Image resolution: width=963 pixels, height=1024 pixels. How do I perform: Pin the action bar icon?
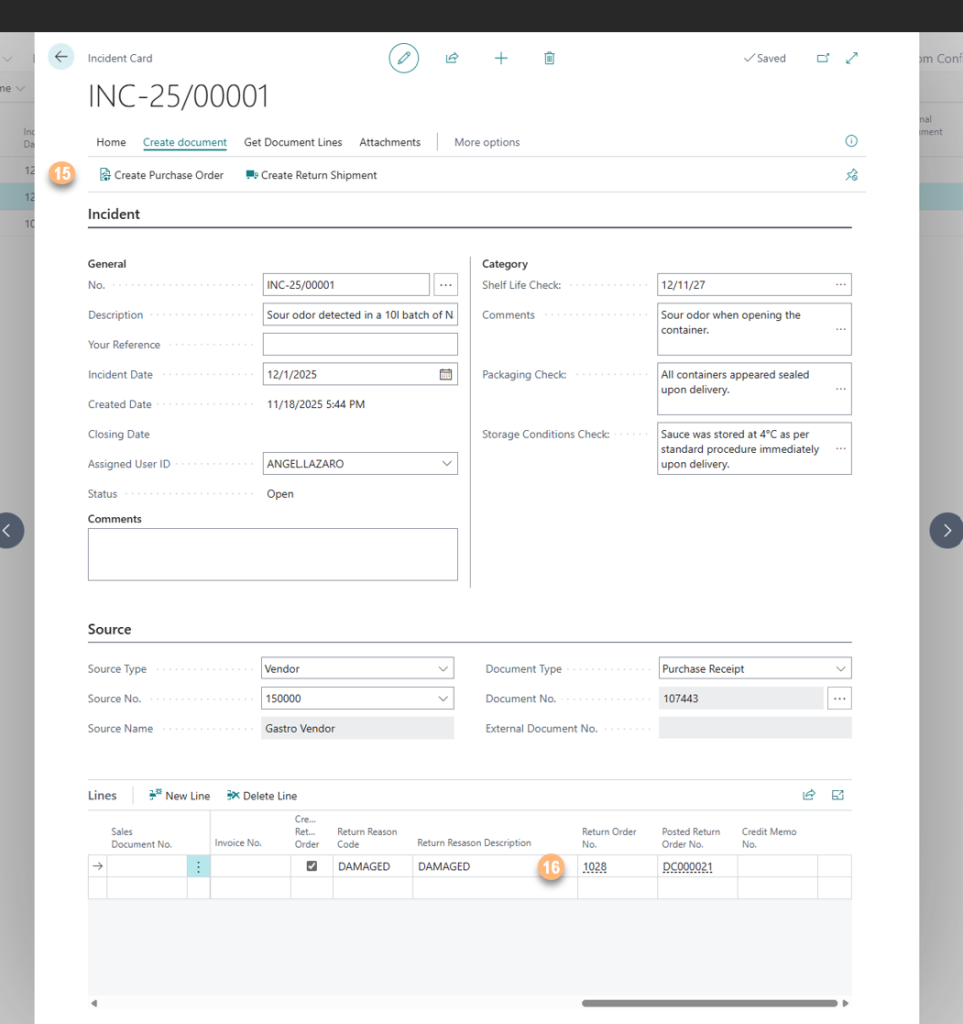tap(851, 175)
